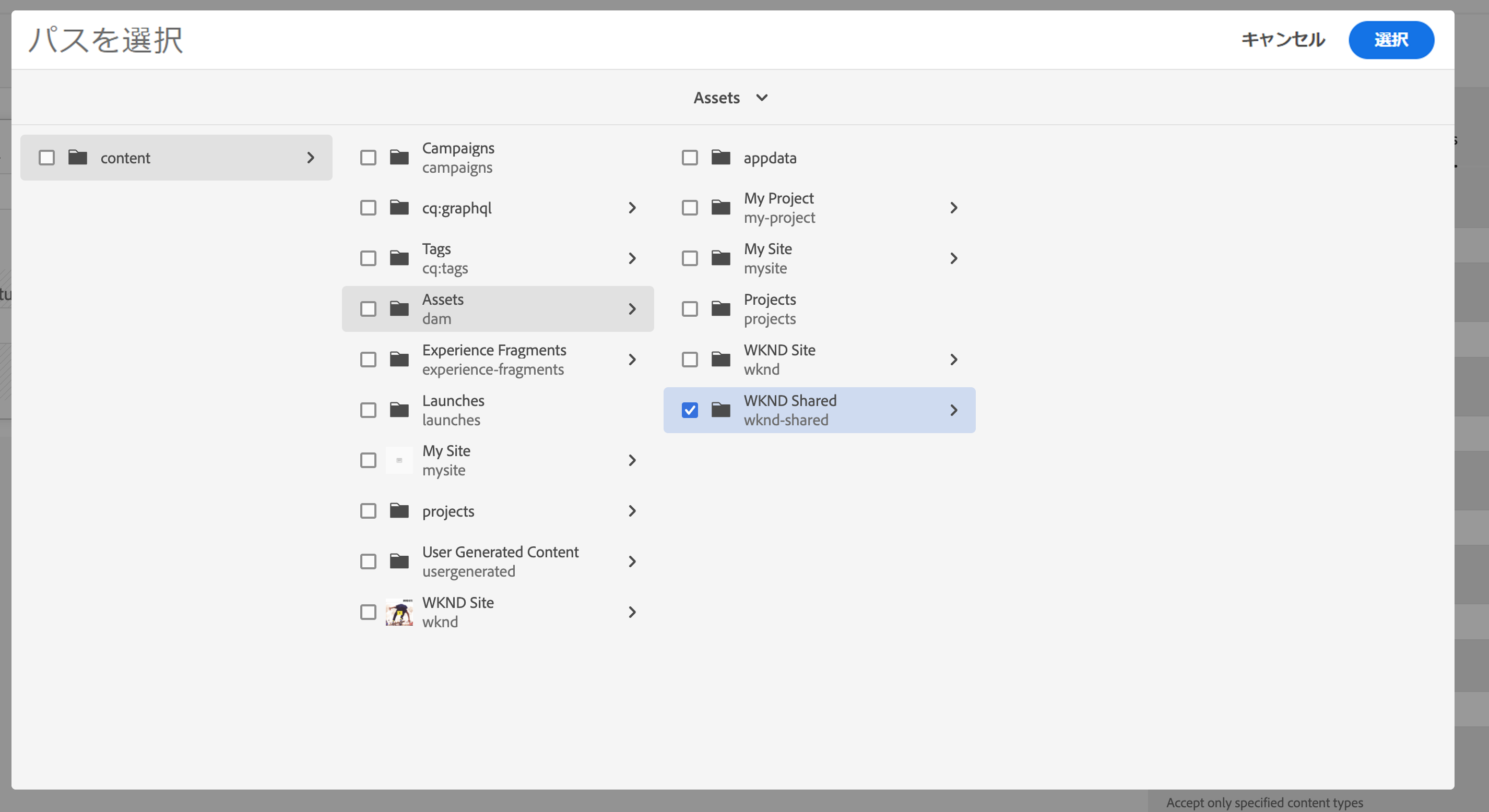1489x812 pixels.
Task: Click the My Site page thumbnail icon
Action: coord(399,461)
